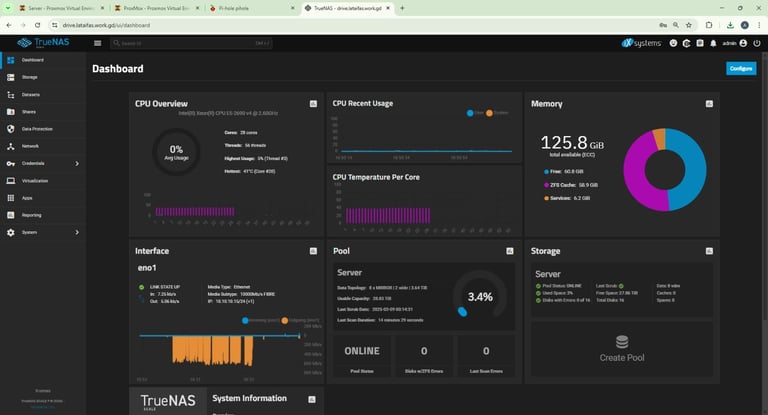Click the browser address bar

(x=353, y=25)
